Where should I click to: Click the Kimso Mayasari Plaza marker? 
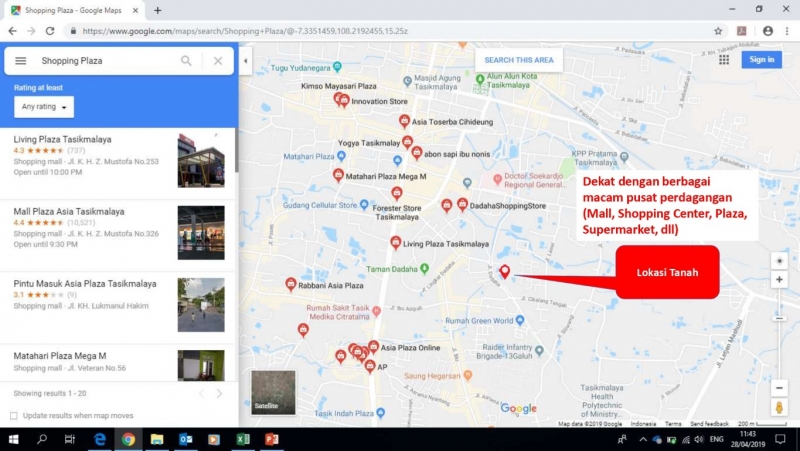click(x=338, y=97)
